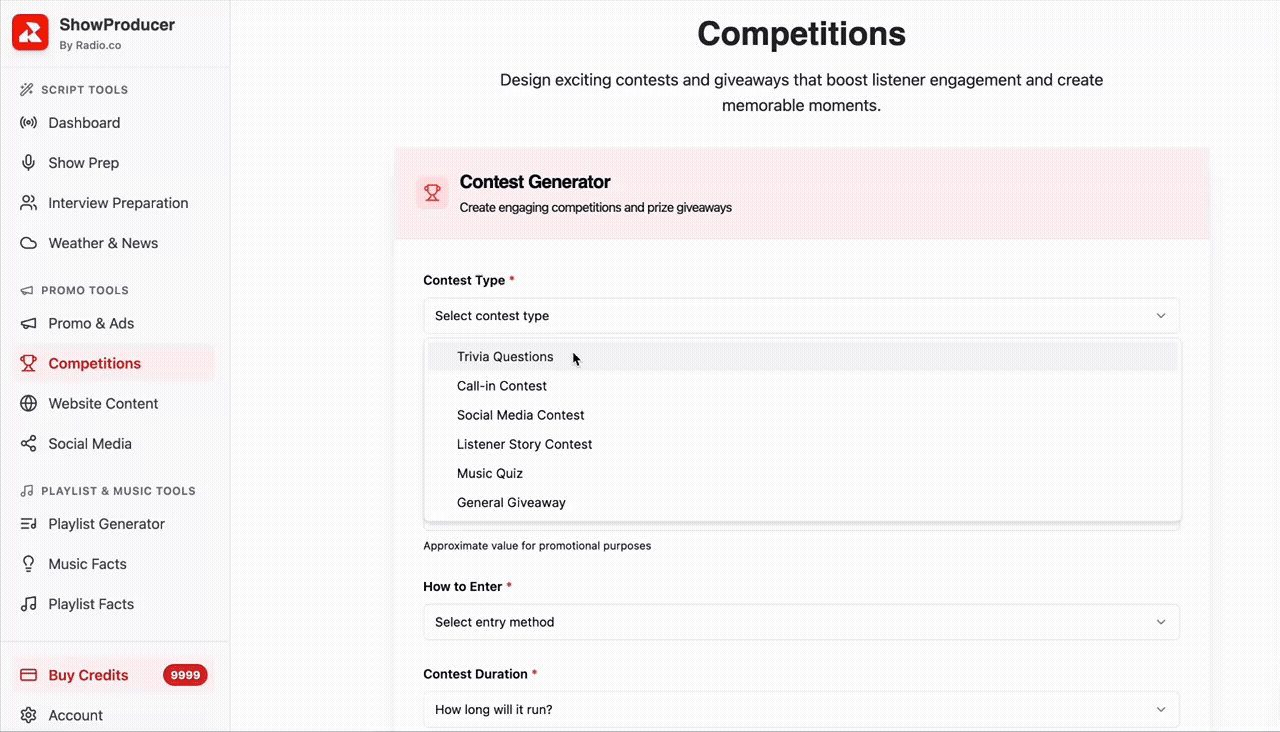Click the Music Facts lightbulb icon
The width and height of the screenshot is (1280, 732).
pos(29,564)
